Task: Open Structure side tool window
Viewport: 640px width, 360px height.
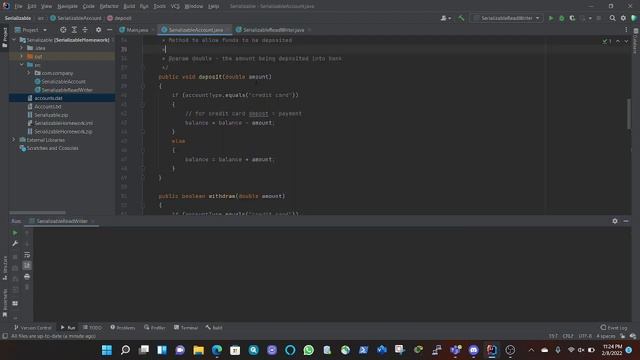Action: [5, 267]
